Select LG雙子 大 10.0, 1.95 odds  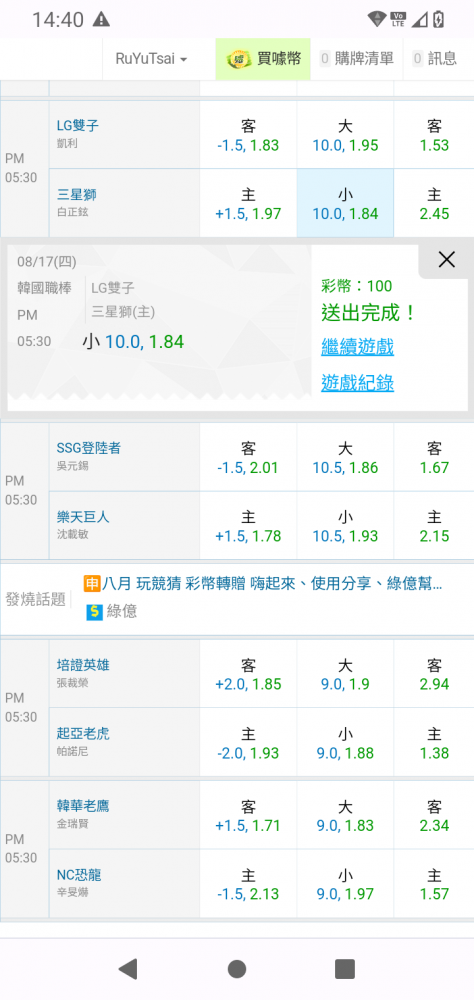point(345,135)
